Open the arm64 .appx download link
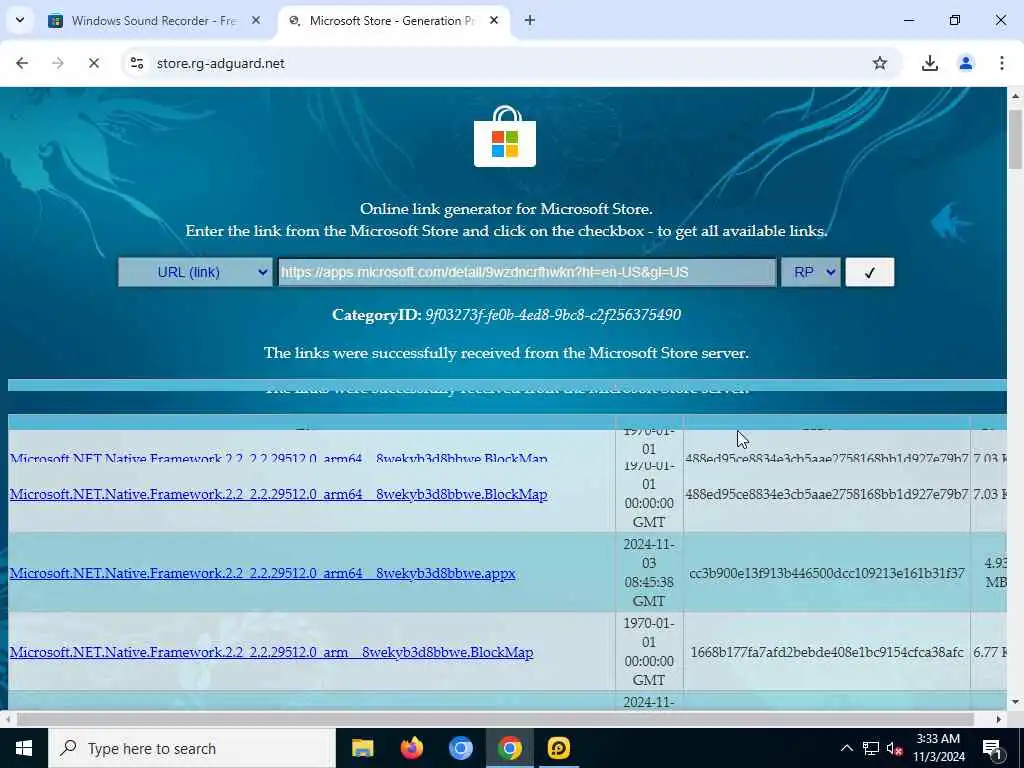 pos(263,573)
